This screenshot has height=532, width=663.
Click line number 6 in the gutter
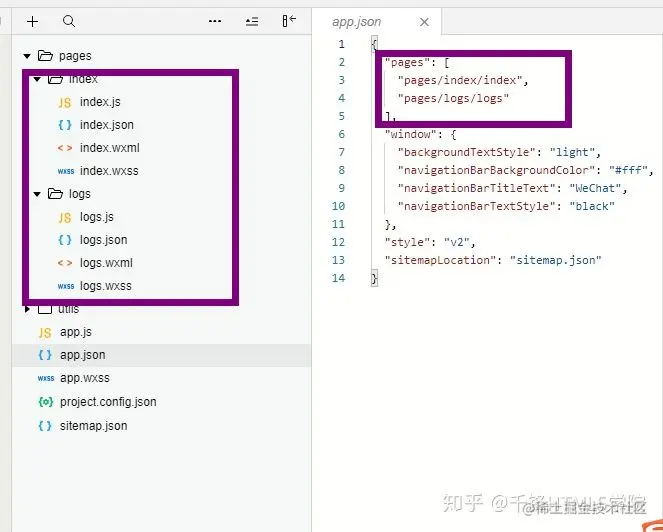point(341,134)
